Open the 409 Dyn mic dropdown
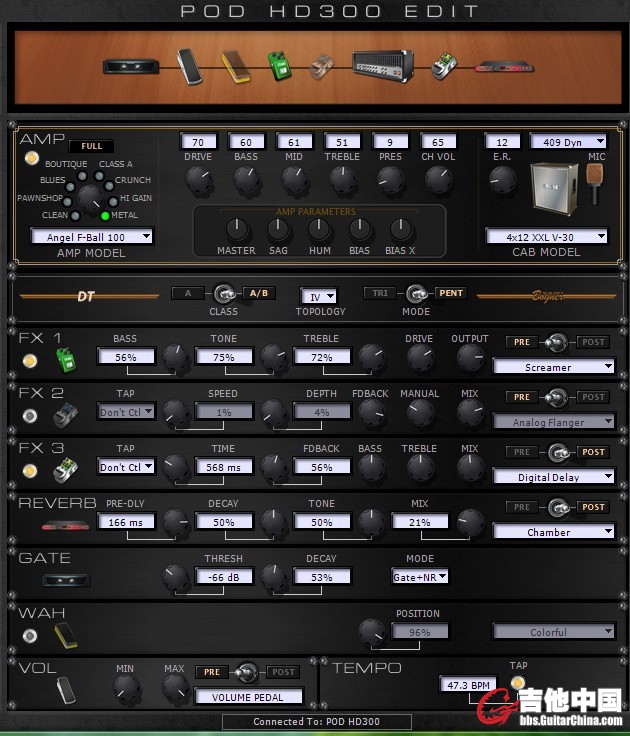The height and width of the screenshot is (736, 630). tap(568, 142)
